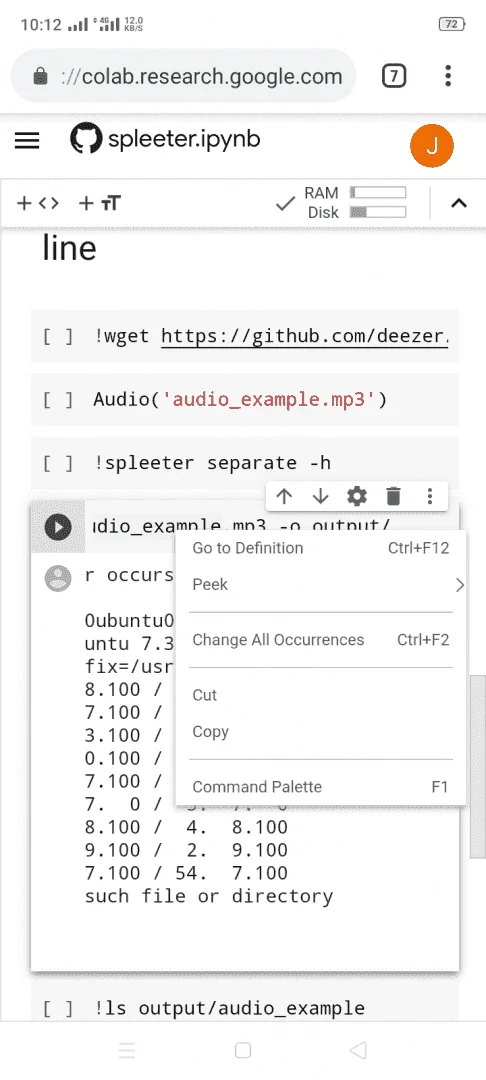Image resolution: width=486 pixels, height=1080 pixels.
Task: Click the Disk usage bar
Action: pyautogui.click(x=377, y=212)
